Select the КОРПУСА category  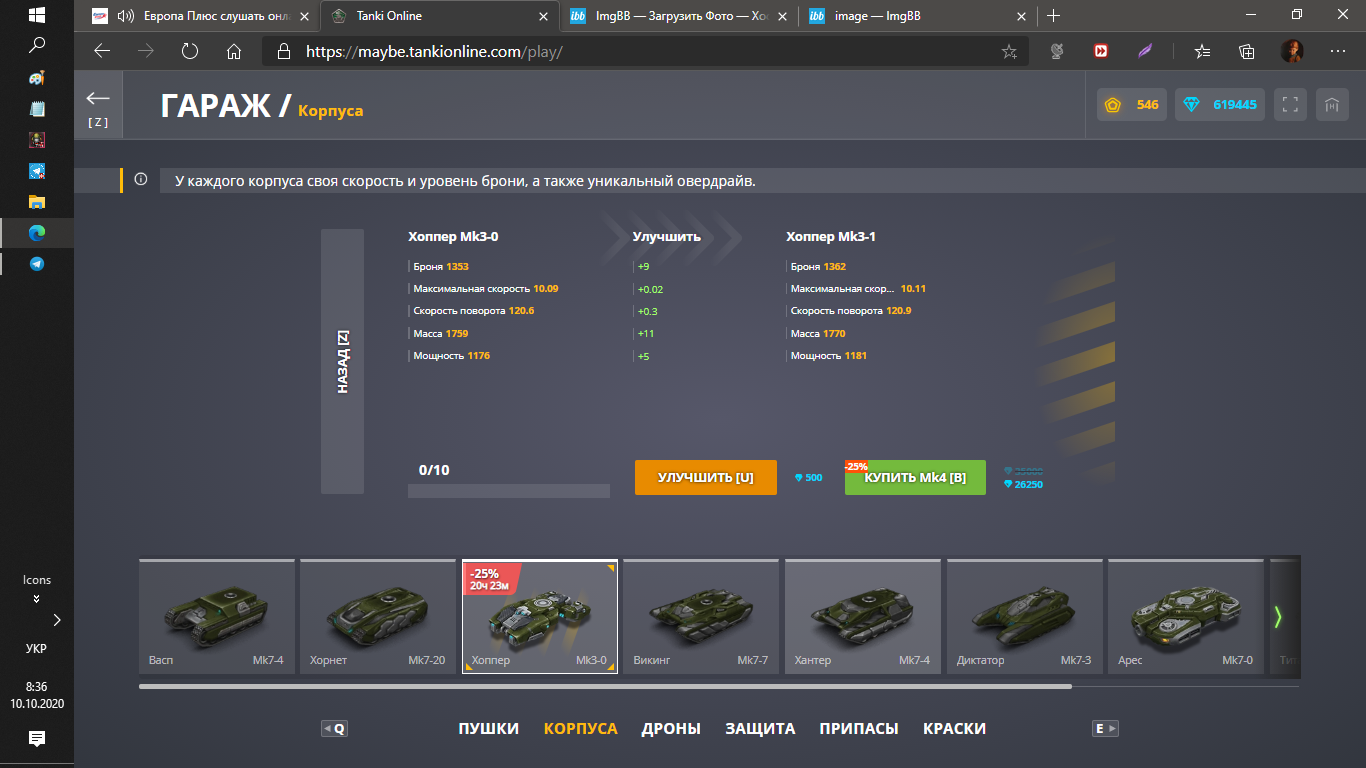[x=581, y=729]
